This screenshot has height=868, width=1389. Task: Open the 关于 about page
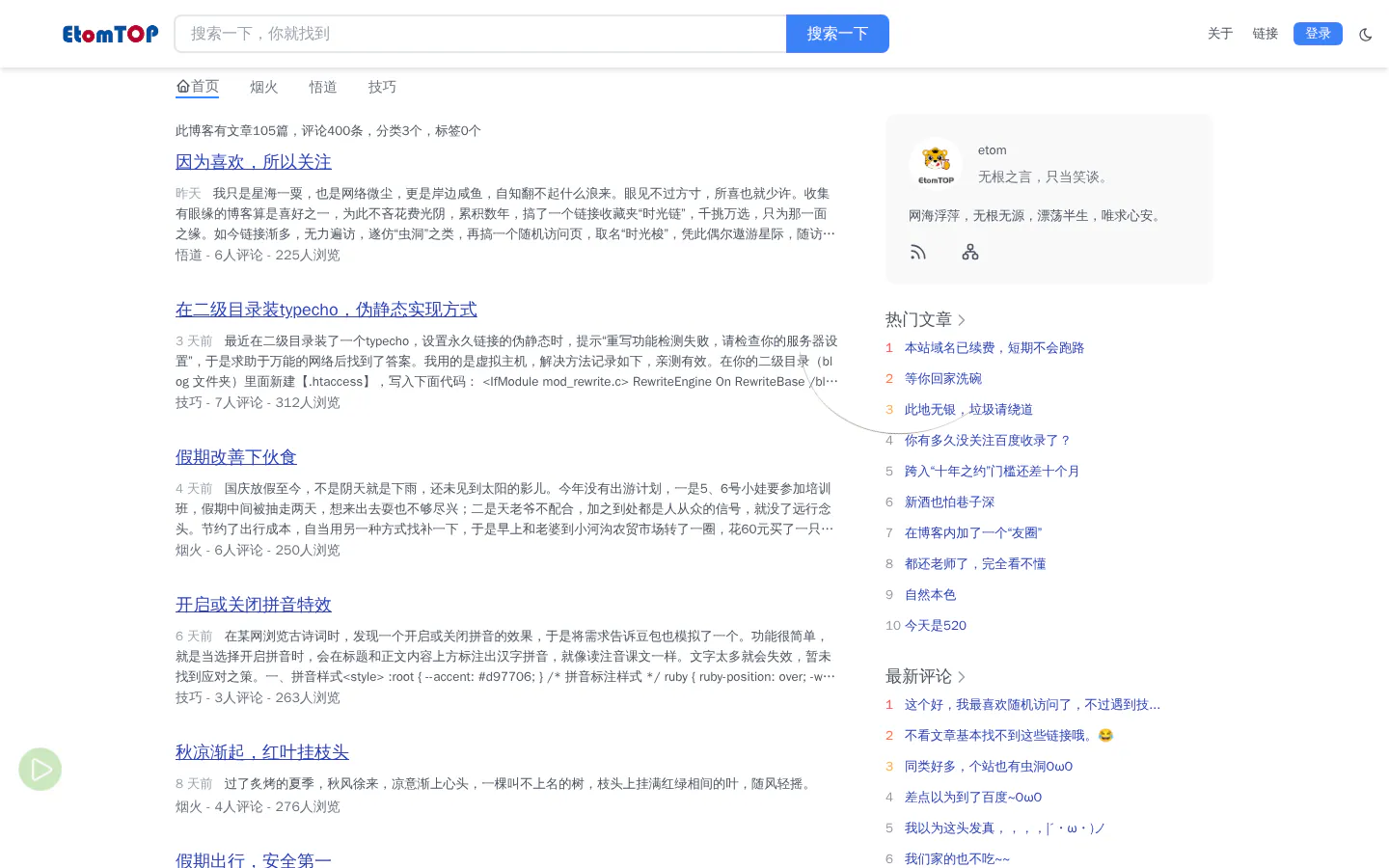coord(1220,34)
